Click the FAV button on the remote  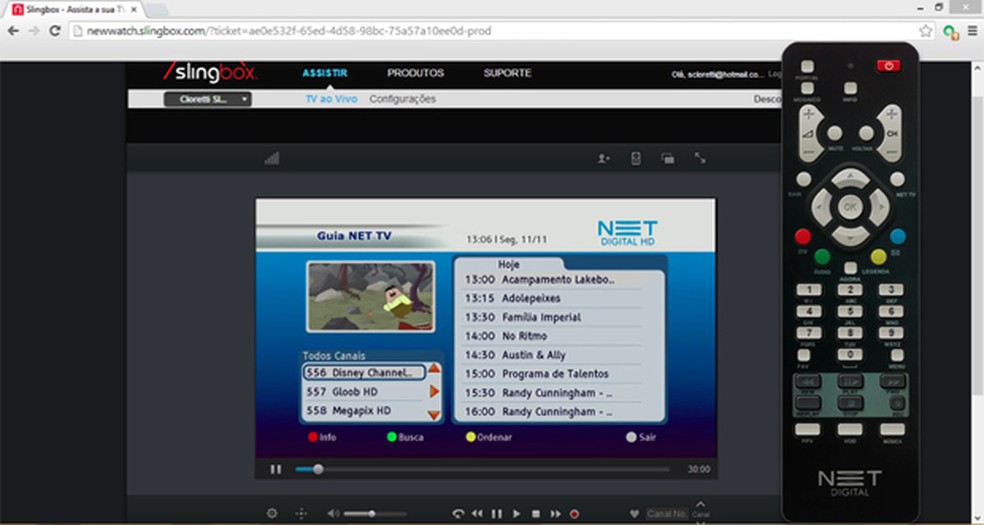click(x=803, y=355)
